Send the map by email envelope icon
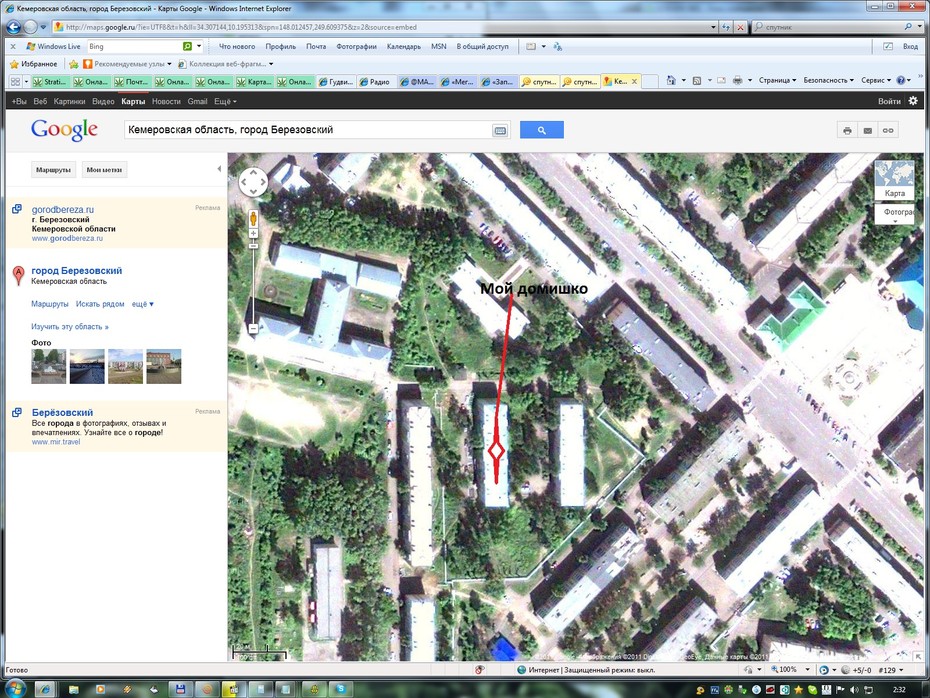Screen dimensions: 930x698 868,130
